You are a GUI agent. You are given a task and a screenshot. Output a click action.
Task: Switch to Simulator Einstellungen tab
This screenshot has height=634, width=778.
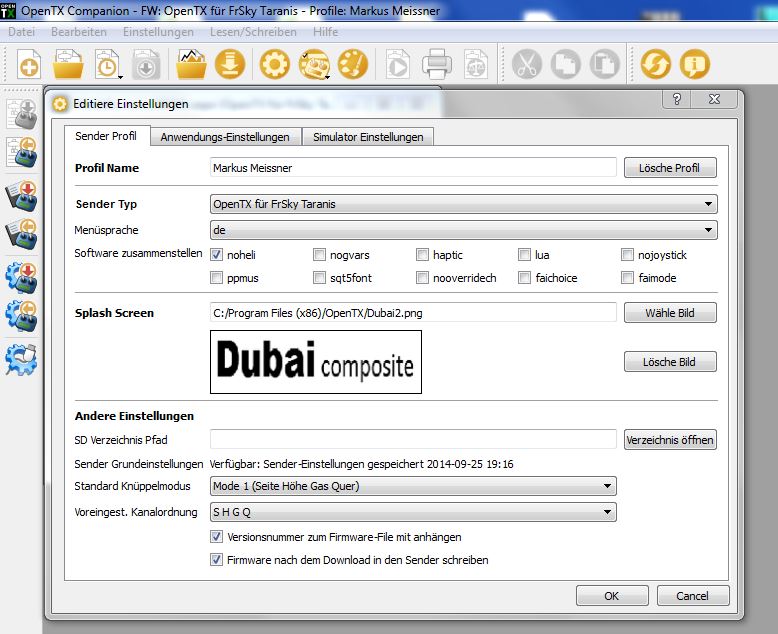tap(368, 137)
